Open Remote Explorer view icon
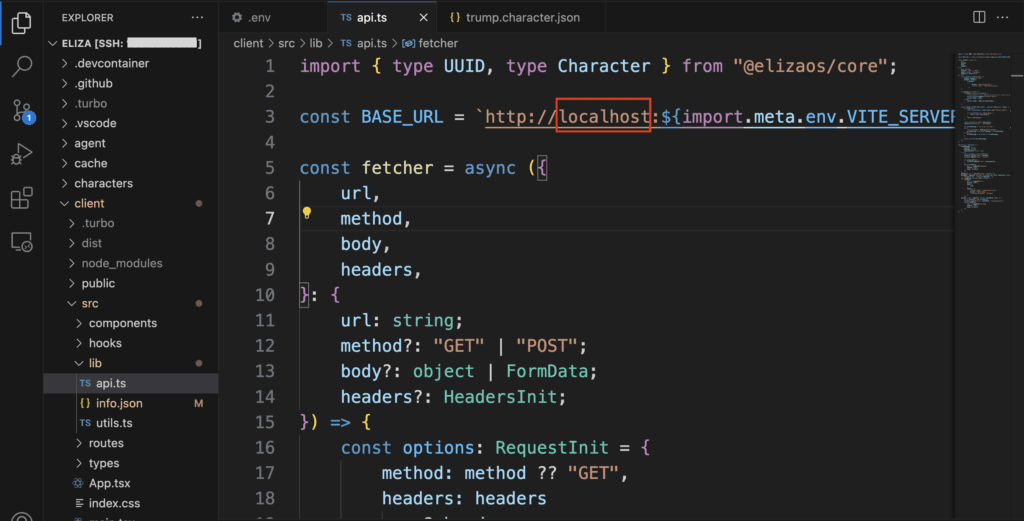Screen dimensions: 1024x521 22,242
